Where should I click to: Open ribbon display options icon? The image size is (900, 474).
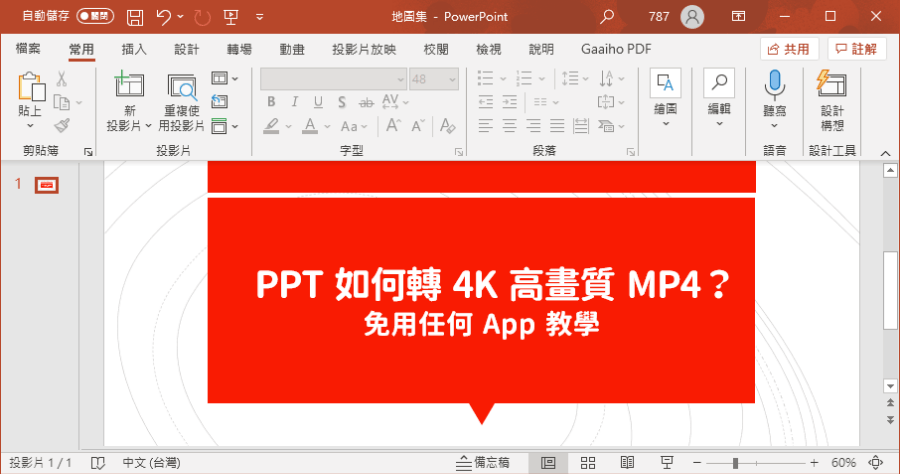click(x=738, y=16)
